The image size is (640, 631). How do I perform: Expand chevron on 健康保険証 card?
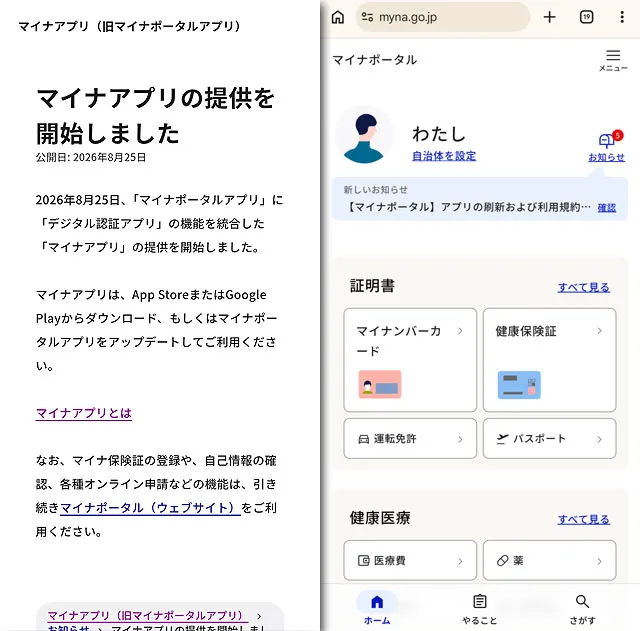(599, 331)
